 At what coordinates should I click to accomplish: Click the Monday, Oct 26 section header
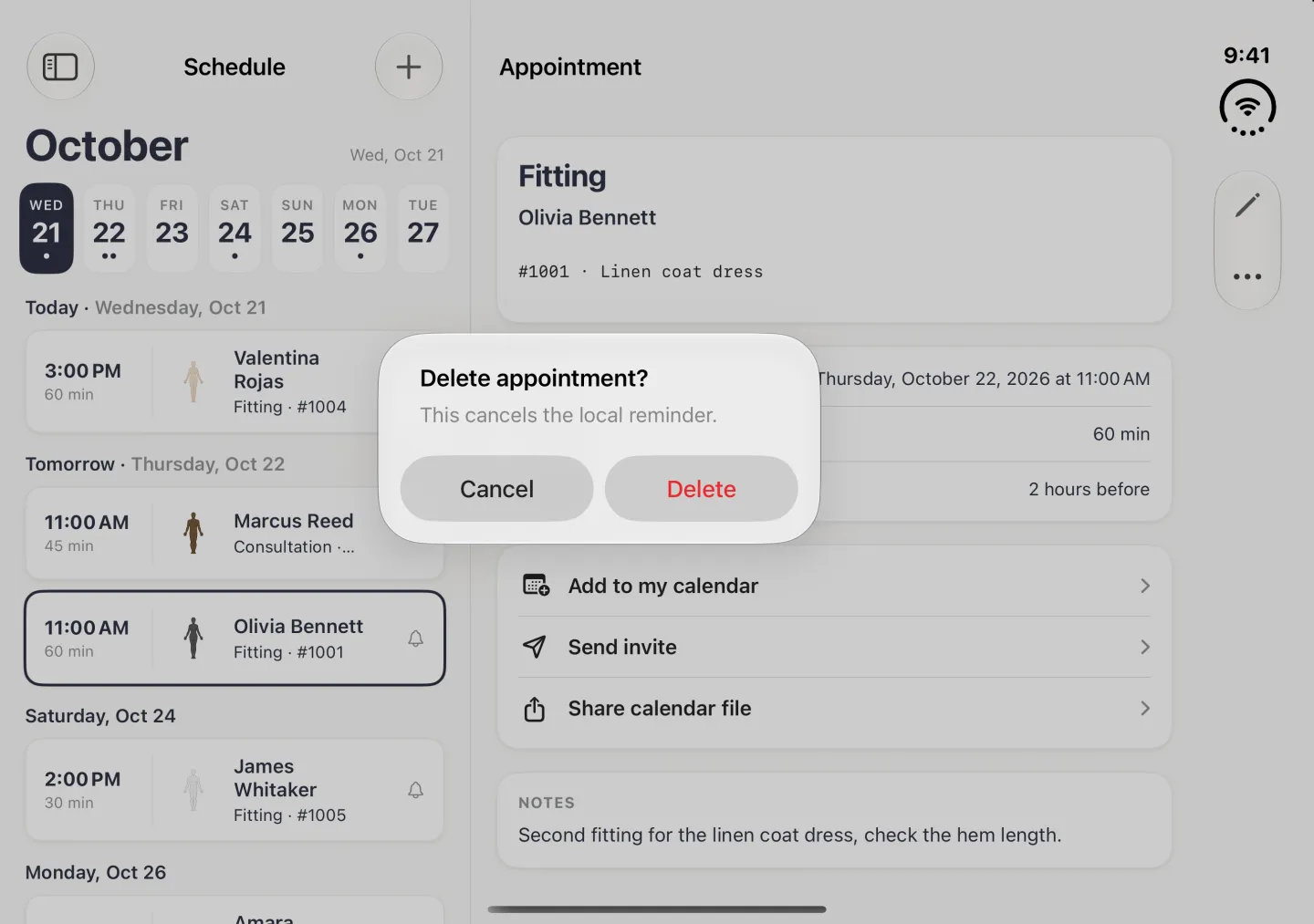click(96, 873)
